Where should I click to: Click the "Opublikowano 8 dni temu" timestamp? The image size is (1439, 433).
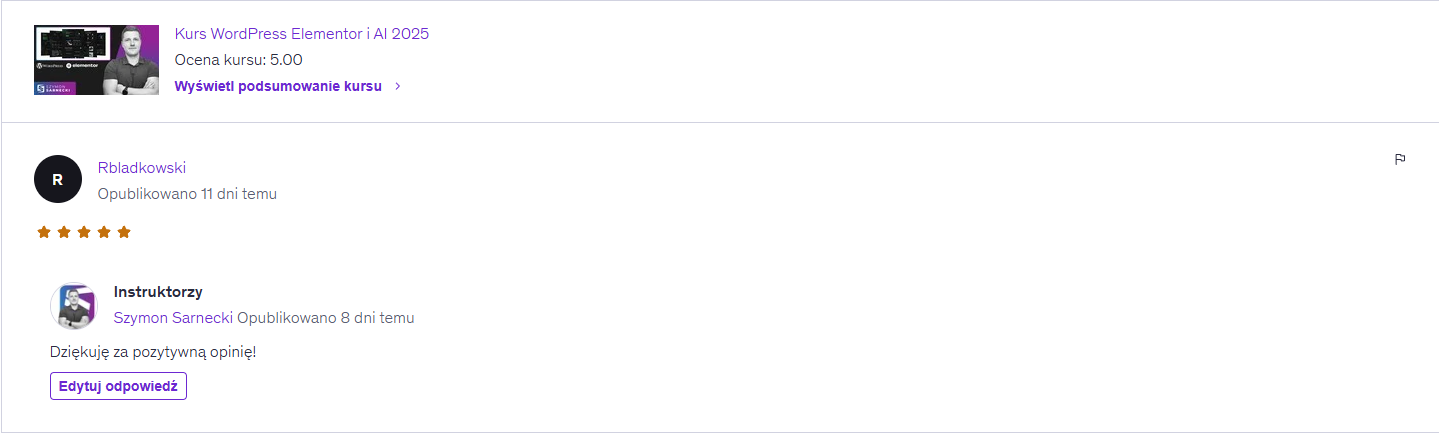326,318
